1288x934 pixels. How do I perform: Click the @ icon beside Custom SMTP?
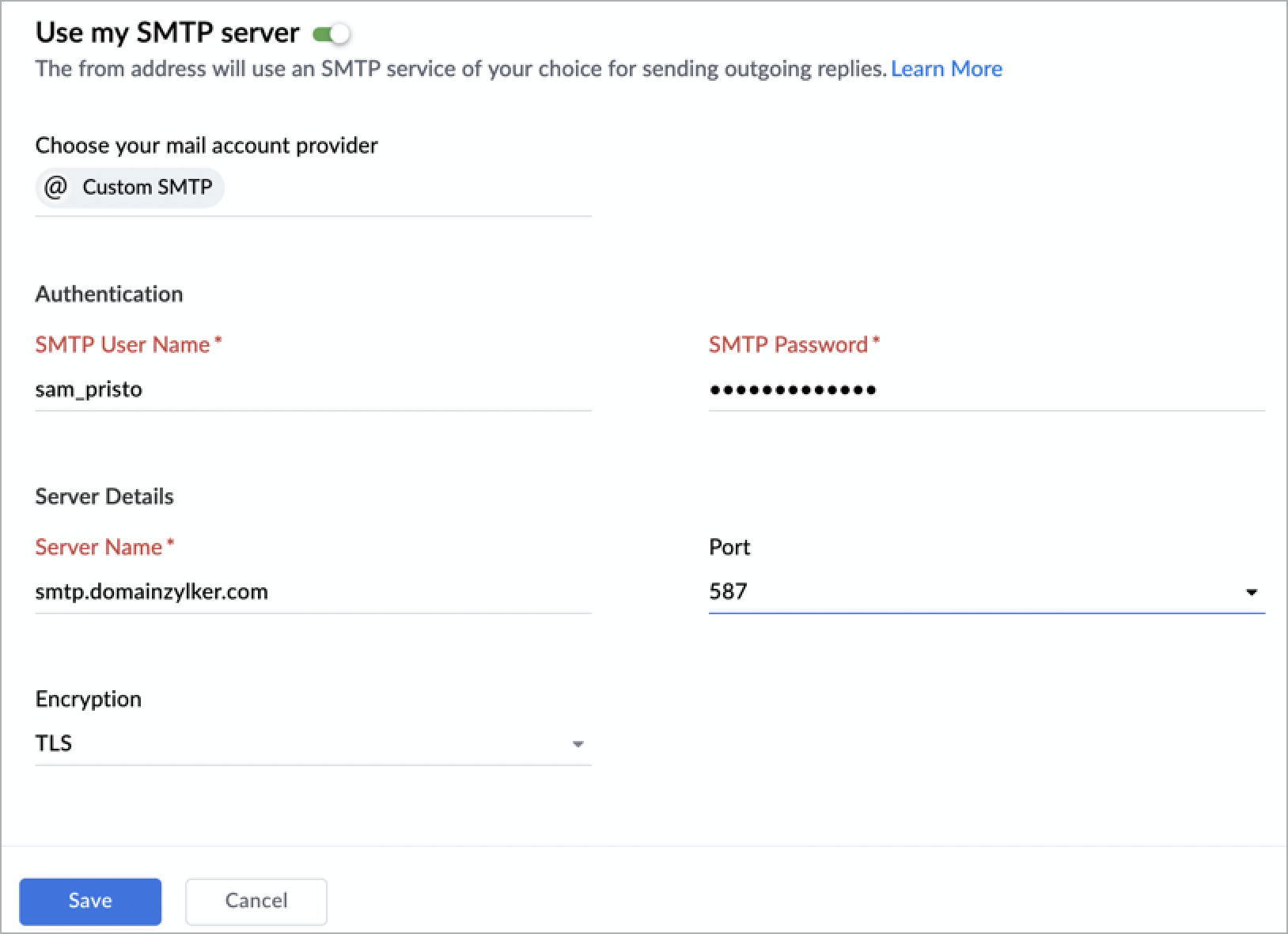point(55,188)
